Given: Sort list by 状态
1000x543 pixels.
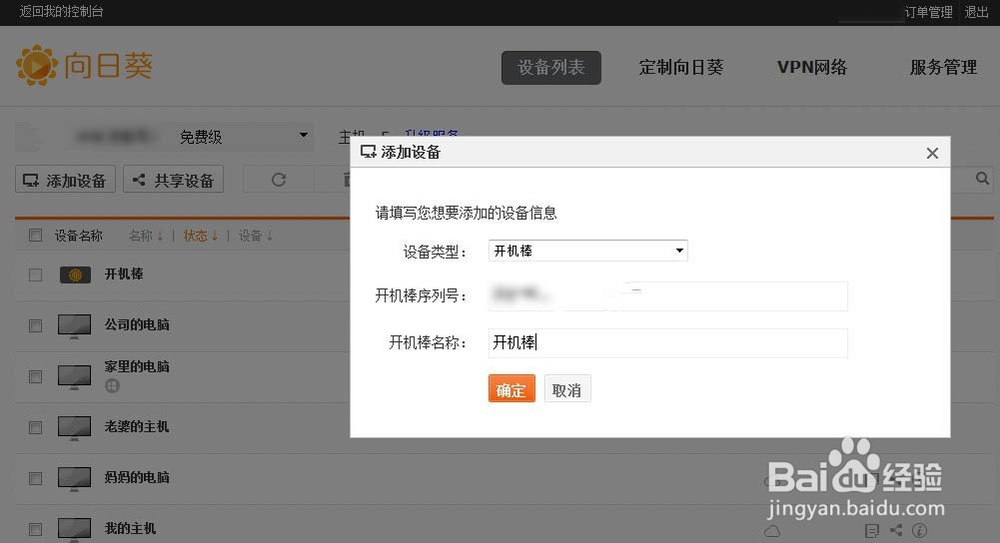Looking at the screenshot, I should pyautogui.click(x=201, y=236).
